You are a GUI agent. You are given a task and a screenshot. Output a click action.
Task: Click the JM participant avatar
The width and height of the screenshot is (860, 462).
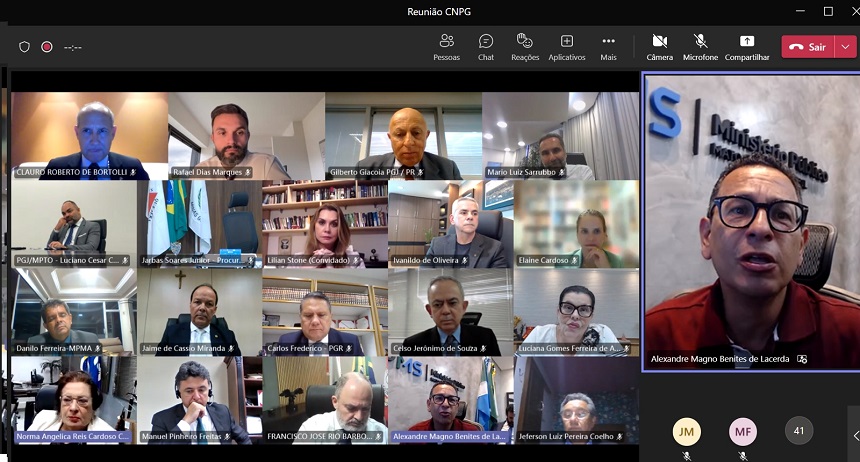click(x=686, y=431)
